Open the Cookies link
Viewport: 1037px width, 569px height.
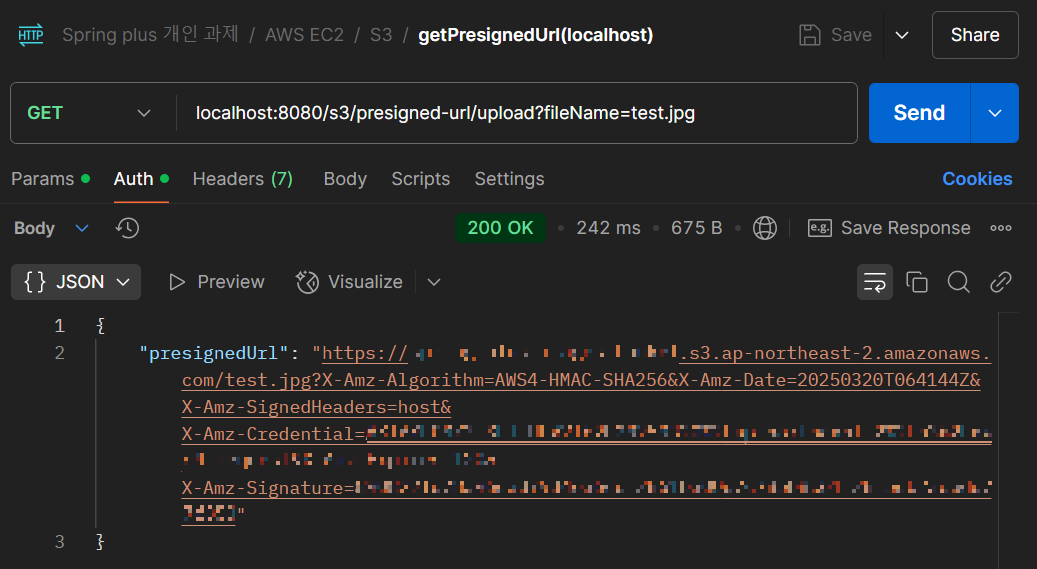[977, 179]
